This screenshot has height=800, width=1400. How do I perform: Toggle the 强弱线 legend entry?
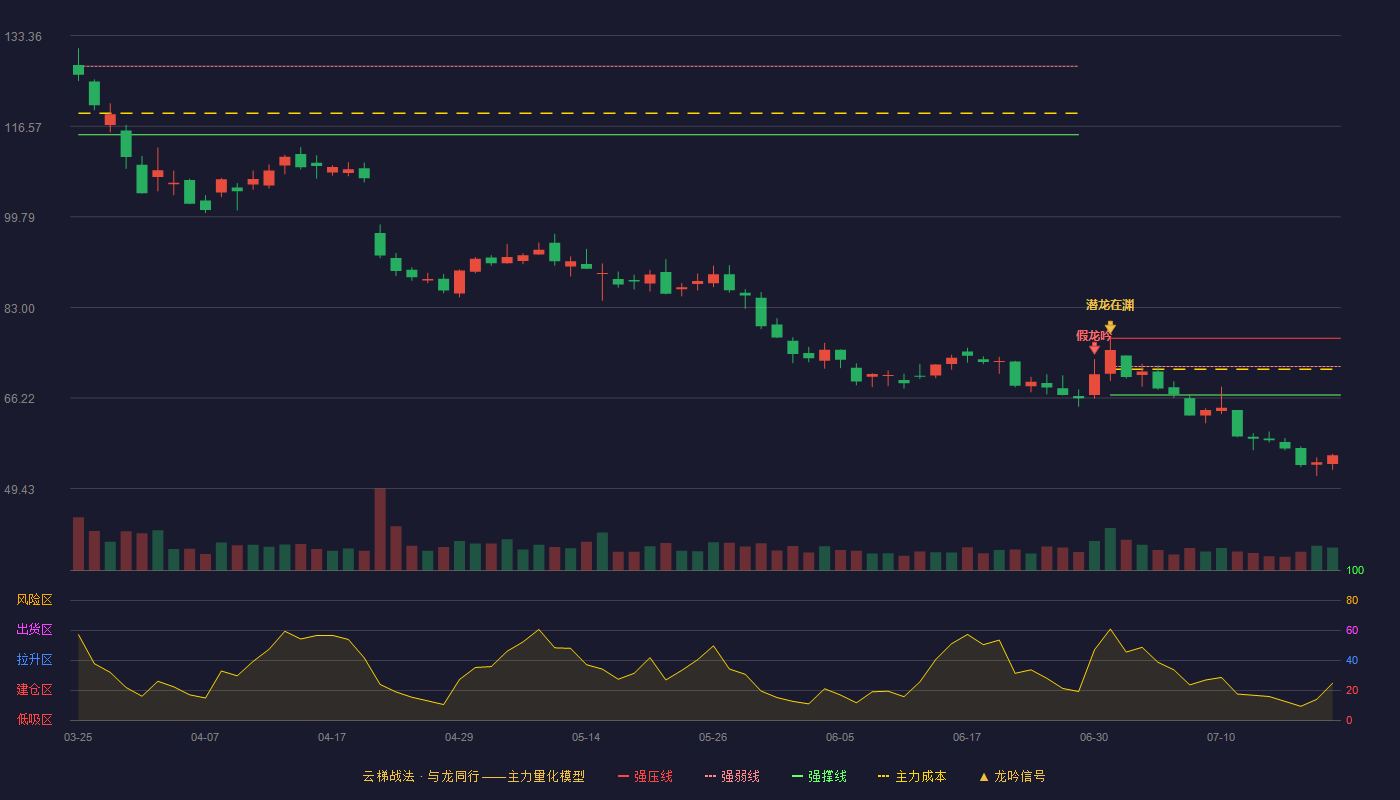pyautogui.click(x=732, y=776)
